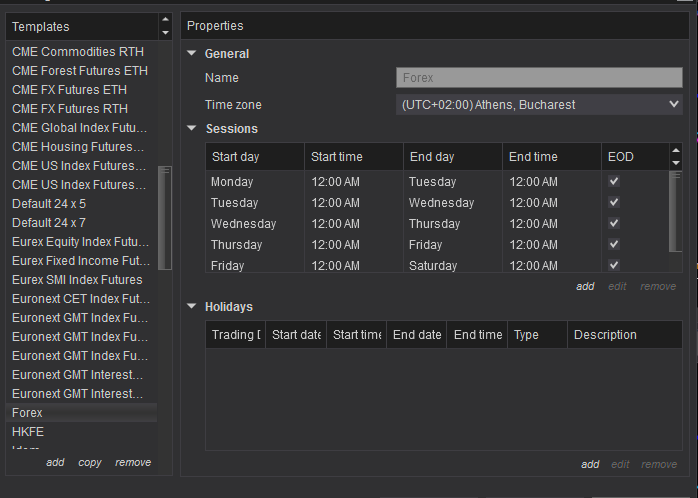The height and width of the screenshot is (498, 698).
Task: Click add link under Templates list
Action: coord(55,462)
